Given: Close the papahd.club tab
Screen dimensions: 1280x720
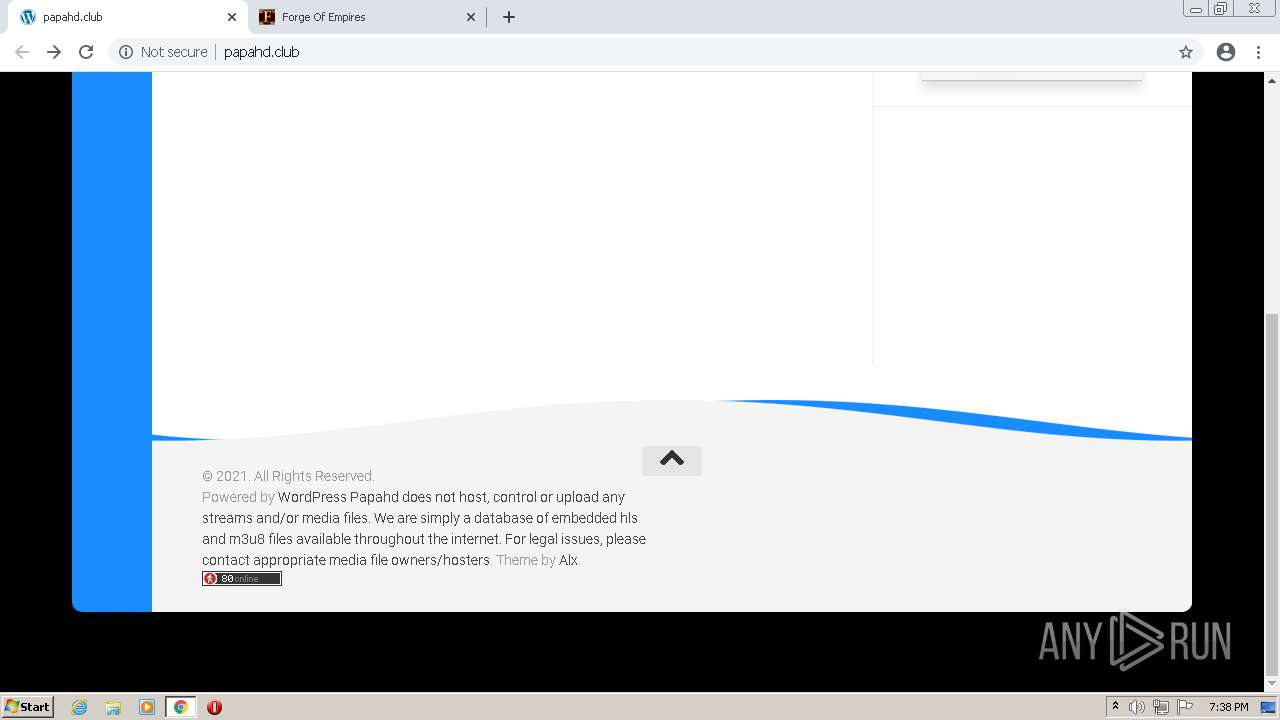Looking at the screenshot, I should [x=231, y=17].
